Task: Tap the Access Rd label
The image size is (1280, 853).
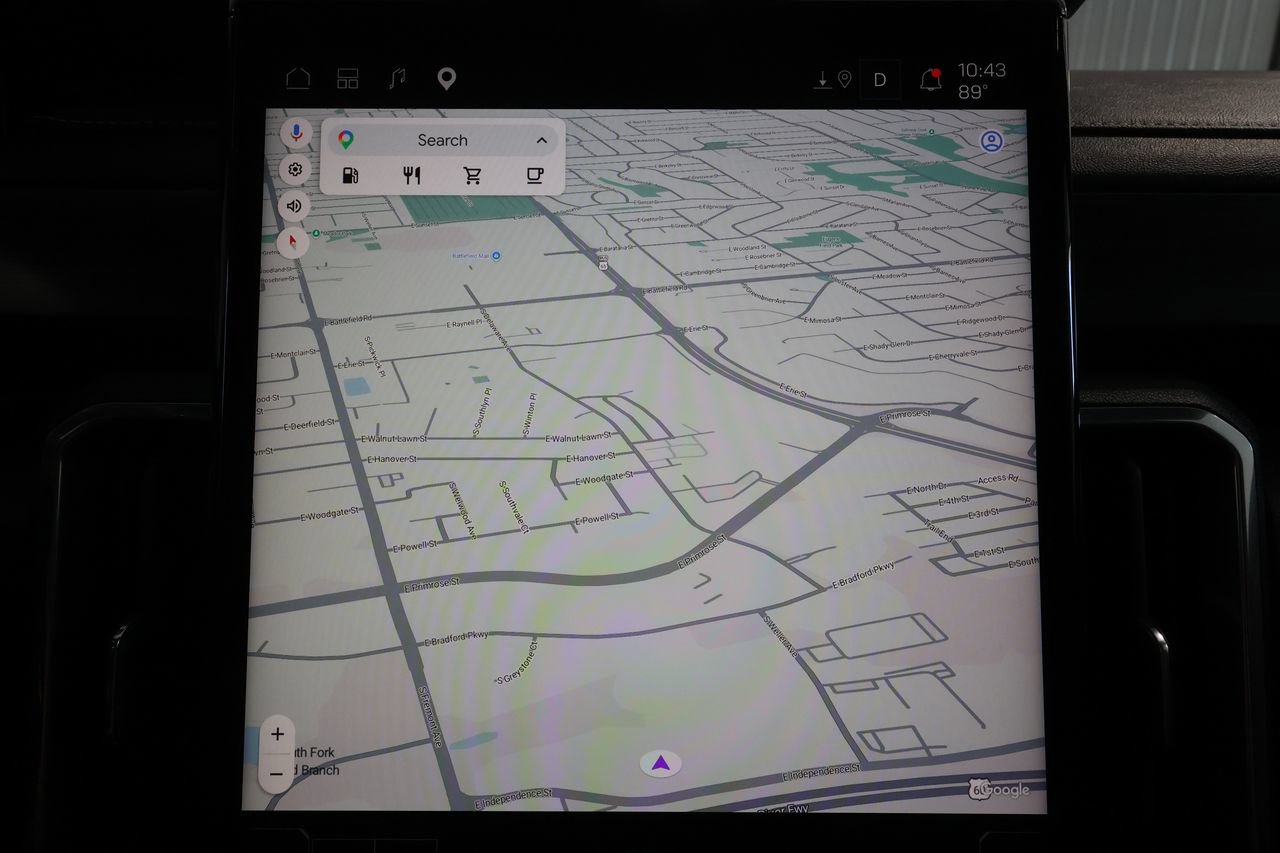Action: click(998, 479)
